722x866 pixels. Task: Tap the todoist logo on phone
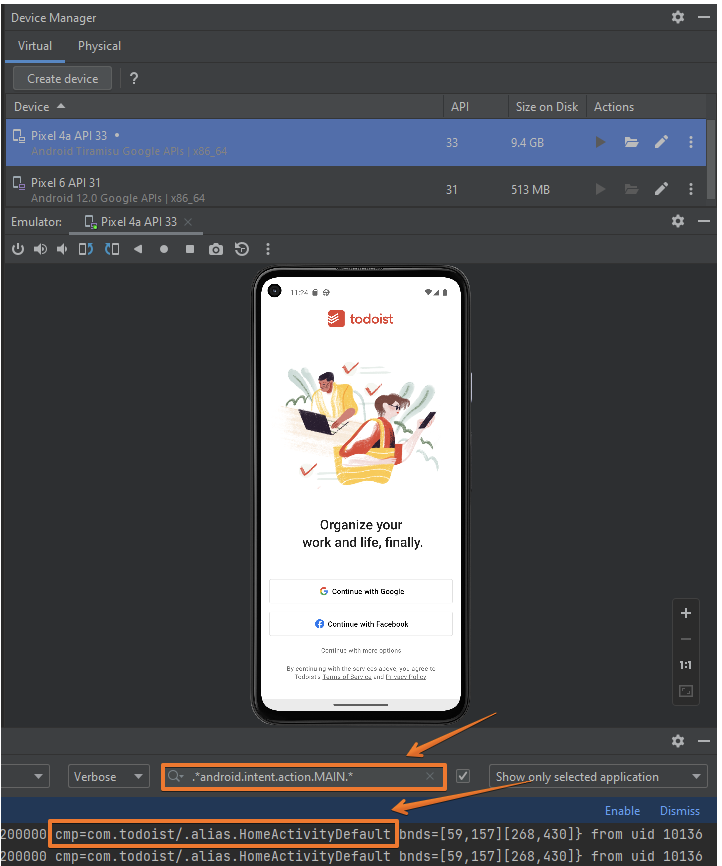coord(360,319)
